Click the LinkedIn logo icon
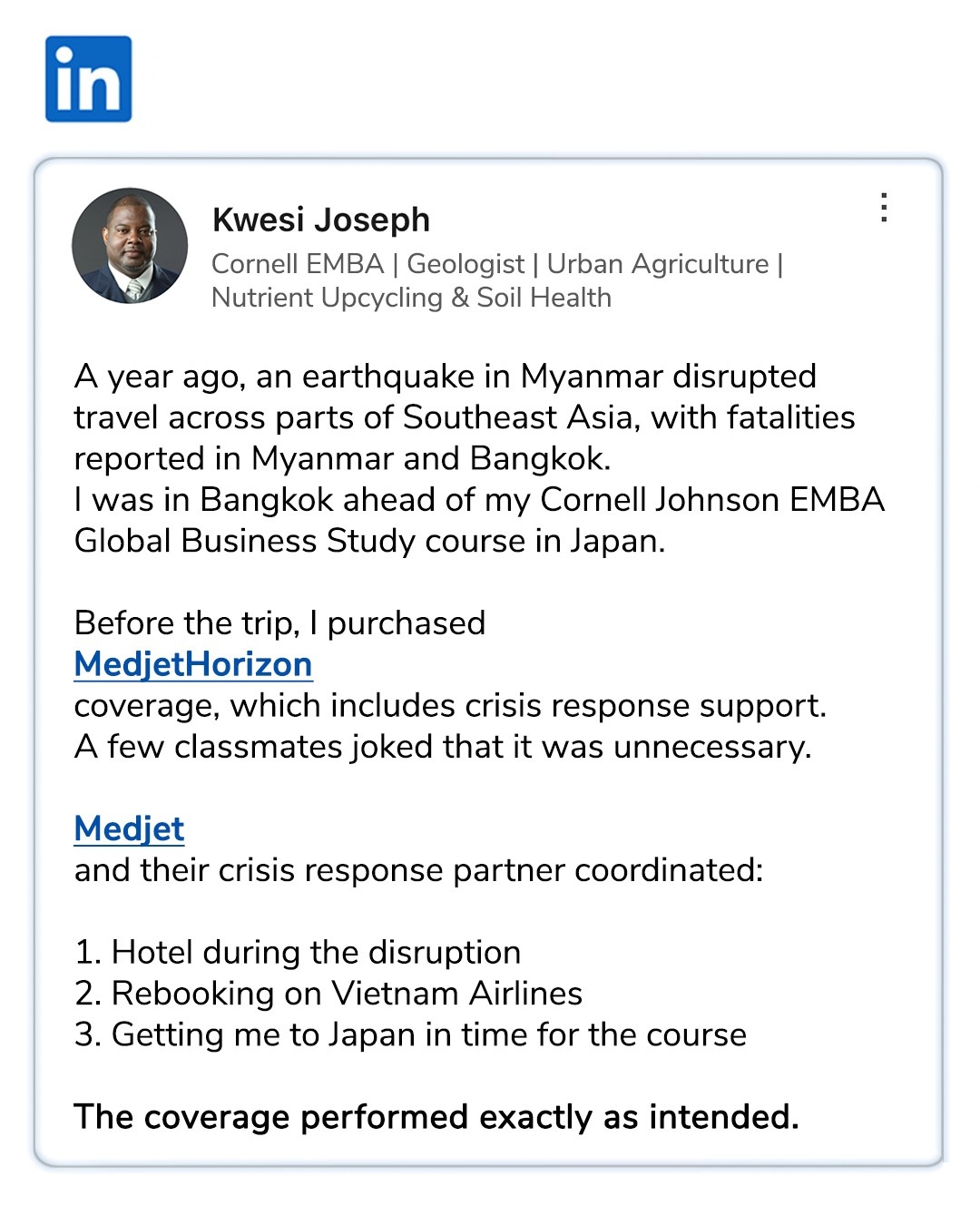980x1225 pixels. pyautogui.click(x=89, y=79)
